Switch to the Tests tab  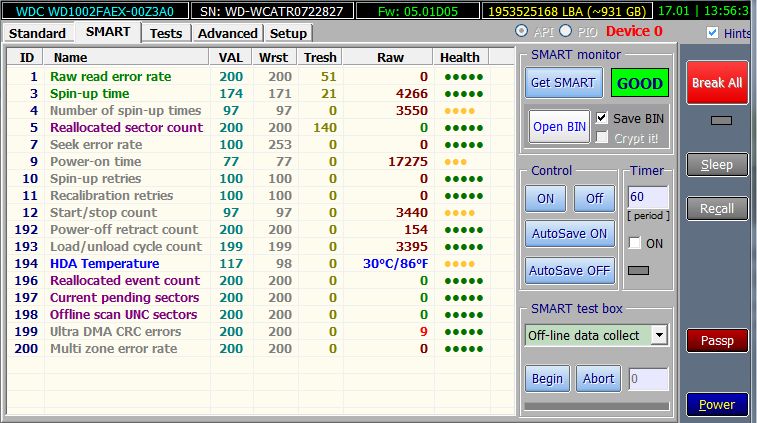pyautogui.click(x=166, y=33)
